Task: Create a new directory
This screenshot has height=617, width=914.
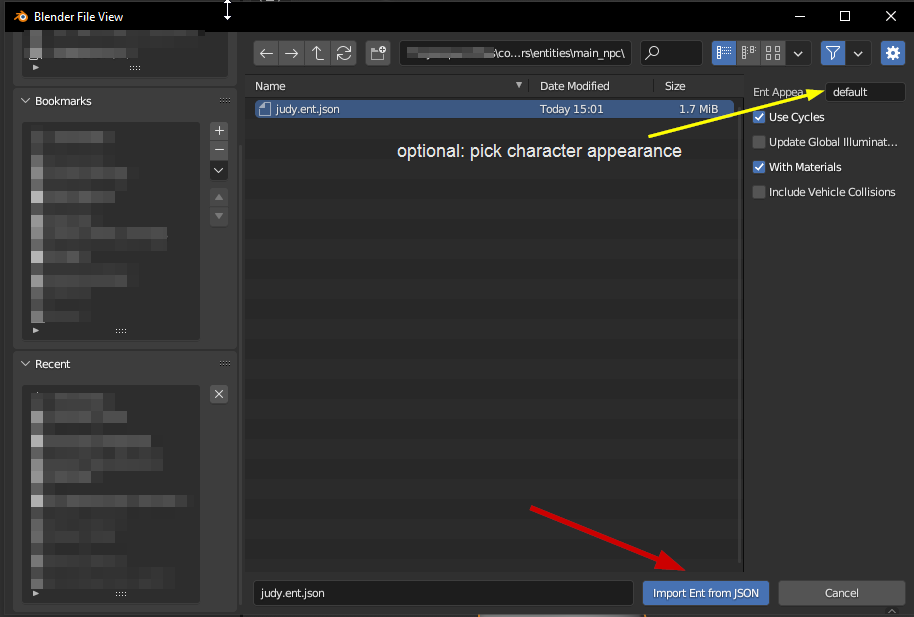Action: [378, 54]
